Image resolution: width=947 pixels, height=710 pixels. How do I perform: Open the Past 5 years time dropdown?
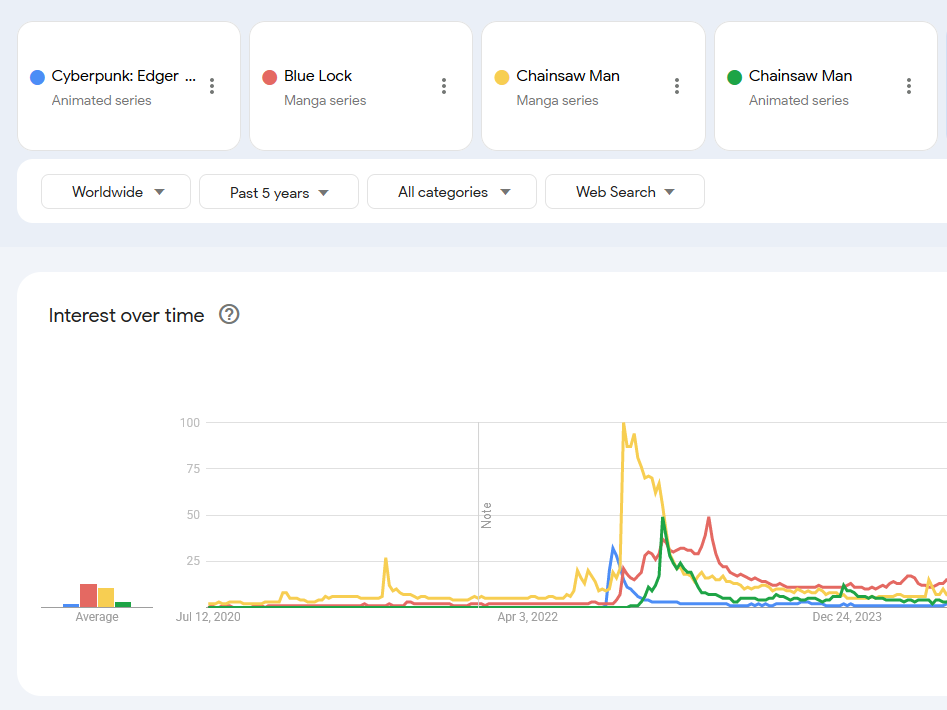[x=279, y=192]
